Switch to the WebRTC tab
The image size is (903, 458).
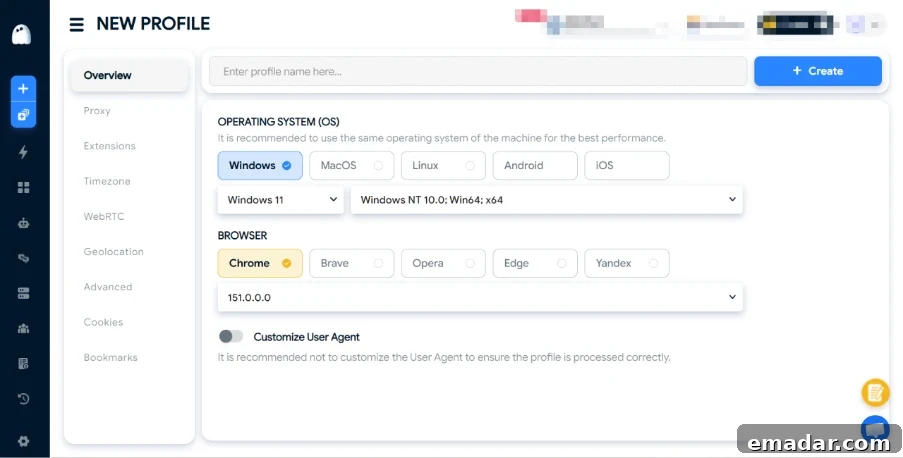[x=104, y=217]
